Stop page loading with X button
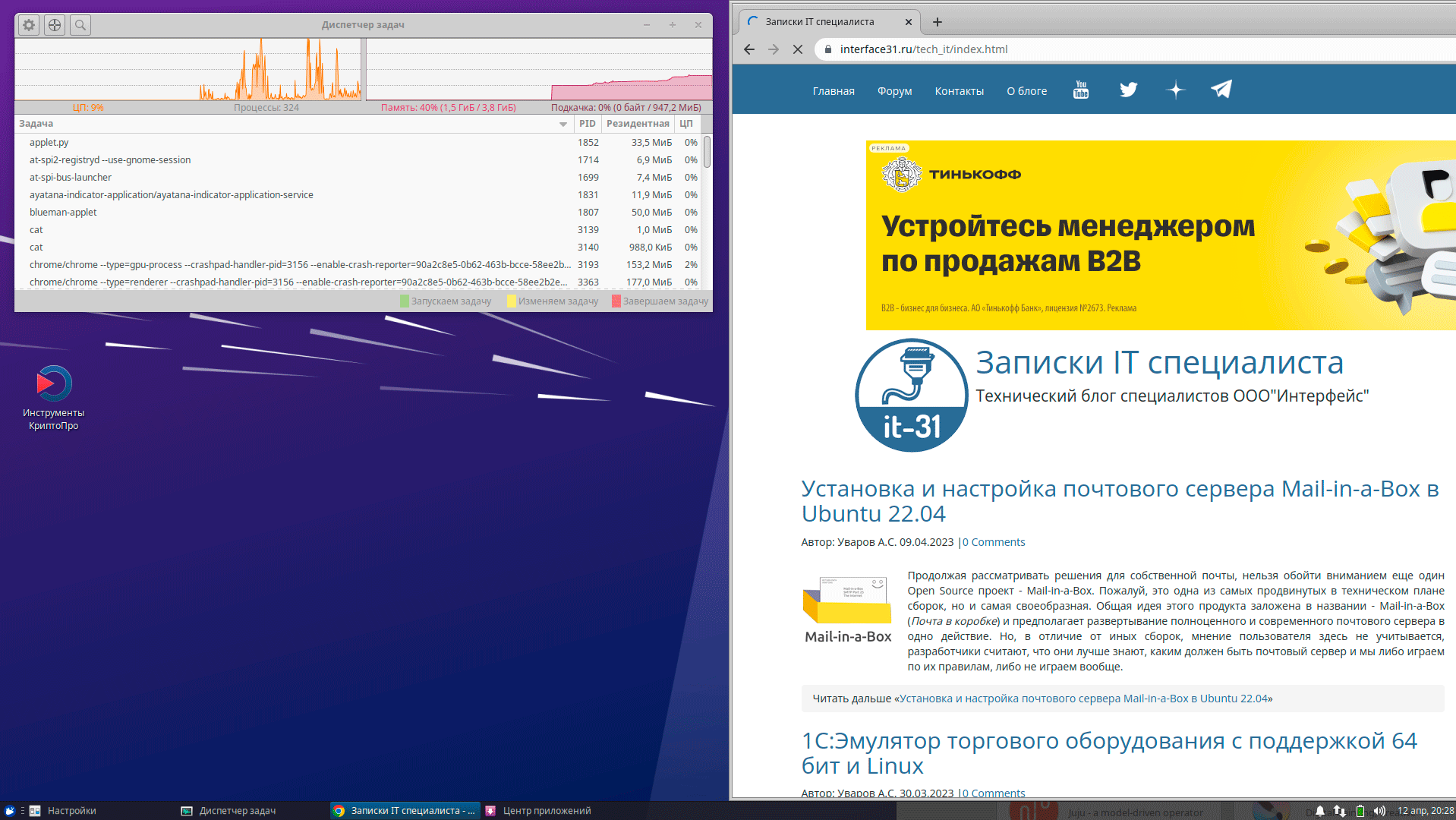This screenshot has height=820, width=1456. point(798,49)
